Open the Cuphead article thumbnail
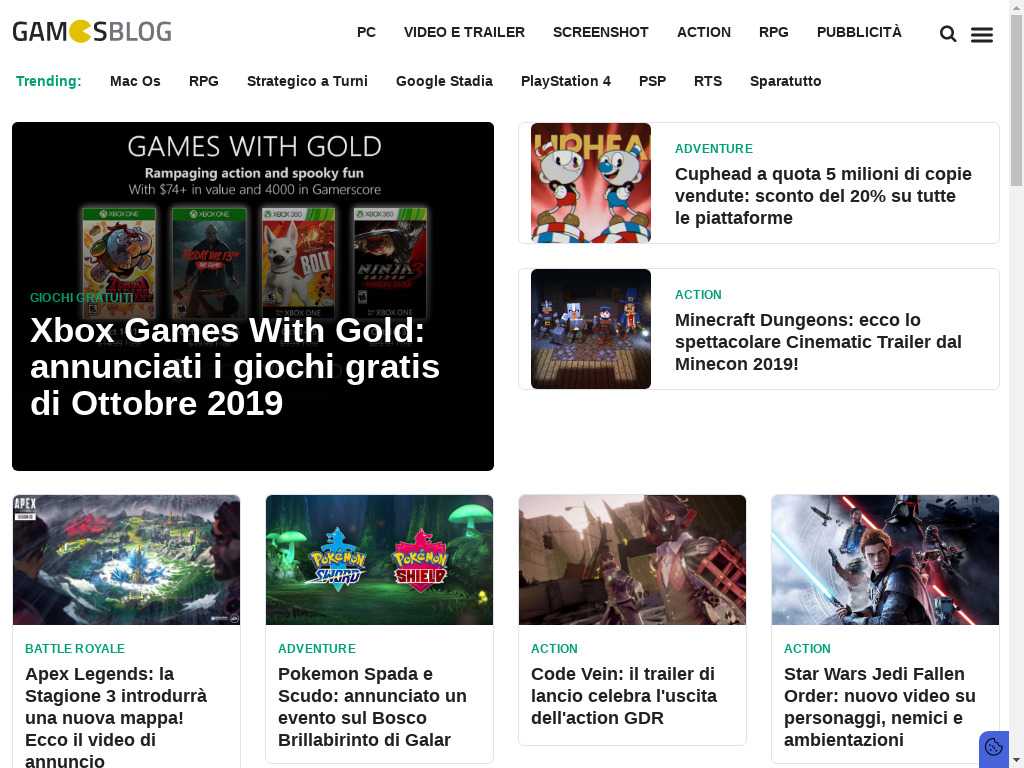Screen dimensions: 1024x768 [x=591, y=183]
